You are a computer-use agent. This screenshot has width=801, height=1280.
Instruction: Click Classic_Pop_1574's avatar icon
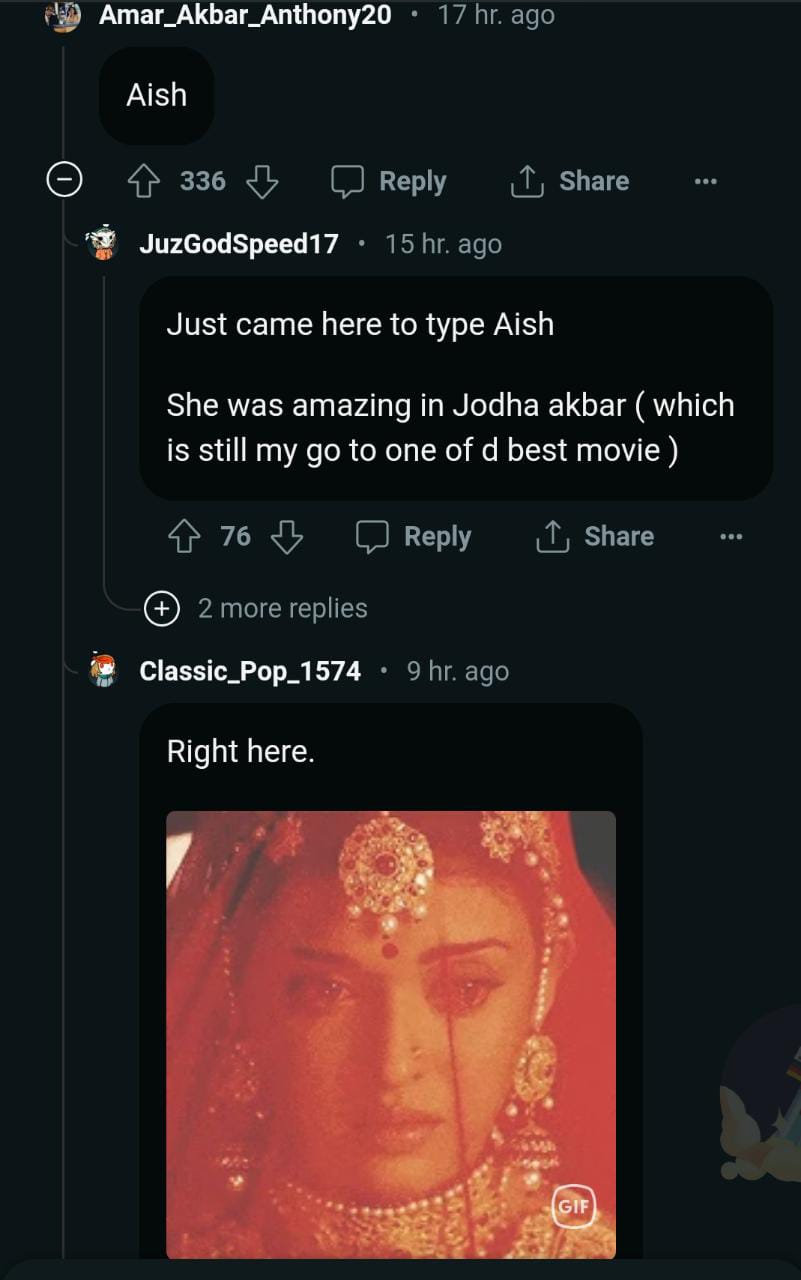(102, 671)
